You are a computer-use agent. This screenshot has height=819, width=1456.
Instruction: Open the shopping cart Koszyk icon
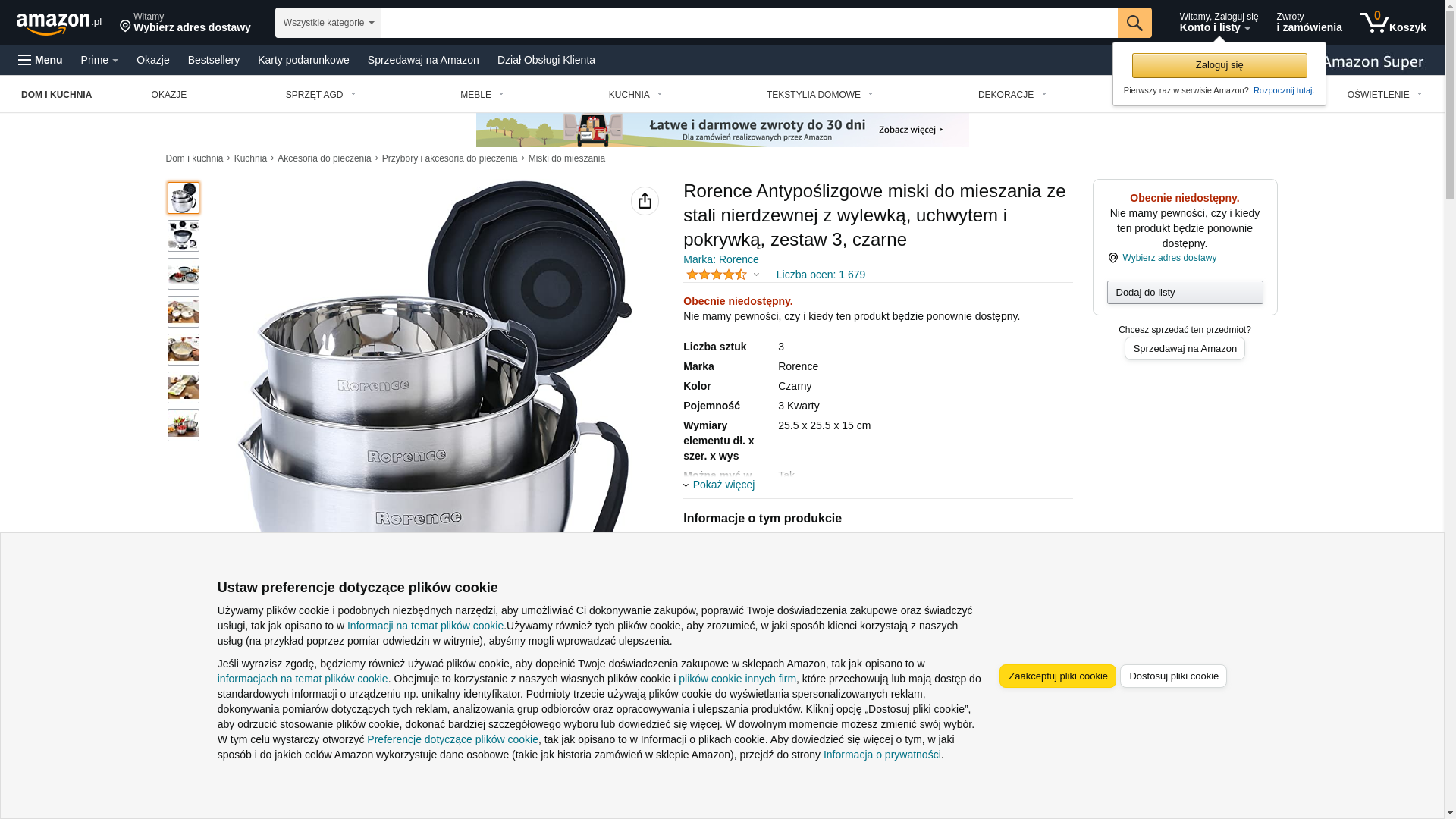pos(1393,23)
